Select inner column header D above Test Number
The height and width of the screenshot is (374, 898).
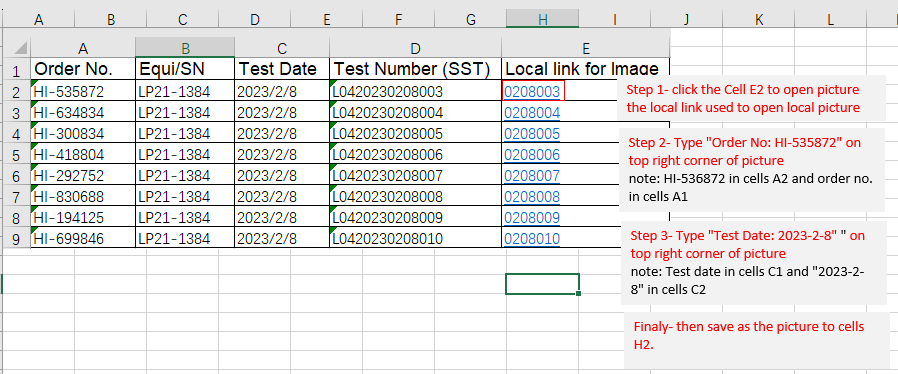[x=415, y=48]
